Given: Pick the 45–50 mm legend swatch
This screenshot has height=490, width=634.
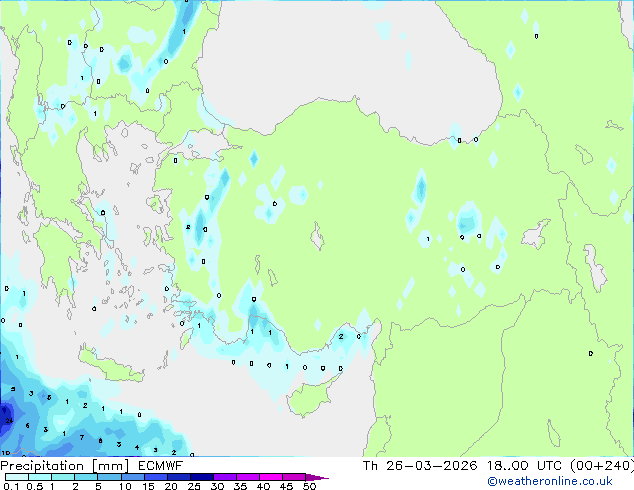Looking at the screenshot, I should tap(294, 477).
